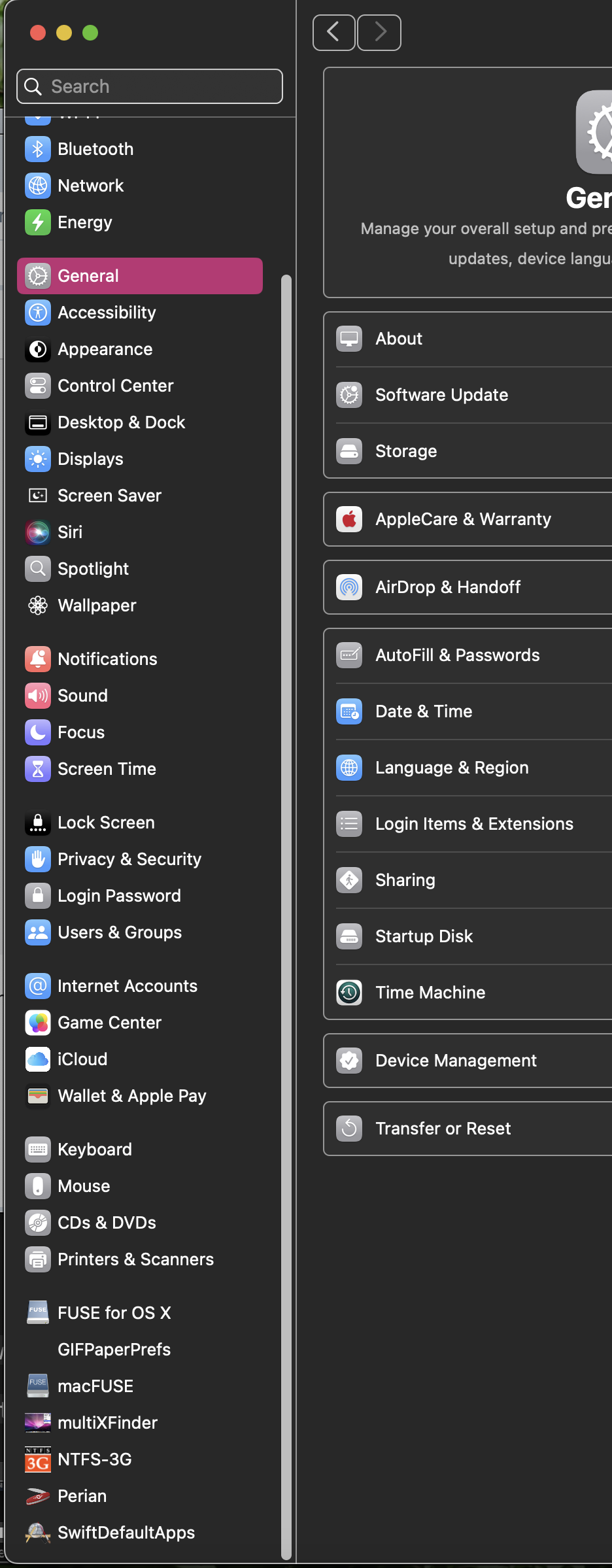This screenshot has height=1568, width=612.
Task: Open Startup Disk settings
Action: (468, 936)
